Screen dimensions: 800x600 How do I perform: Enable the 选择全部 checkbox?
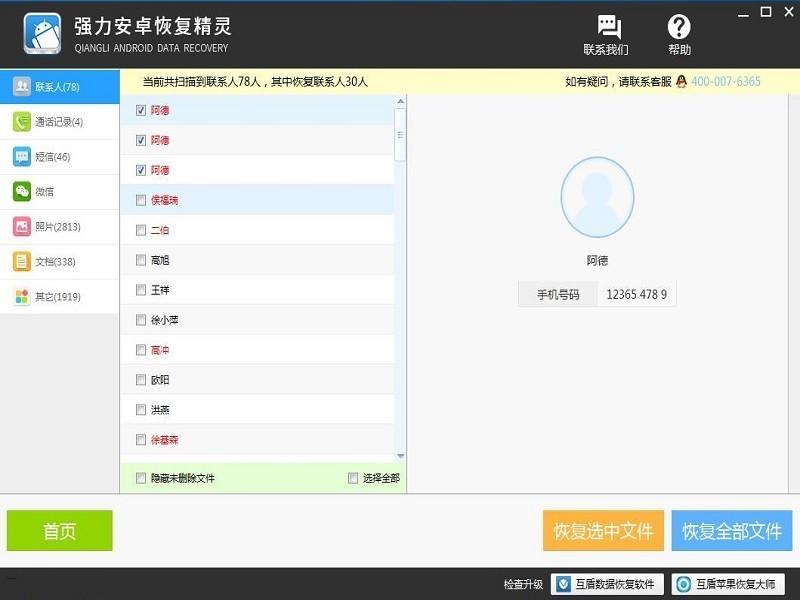353,478
